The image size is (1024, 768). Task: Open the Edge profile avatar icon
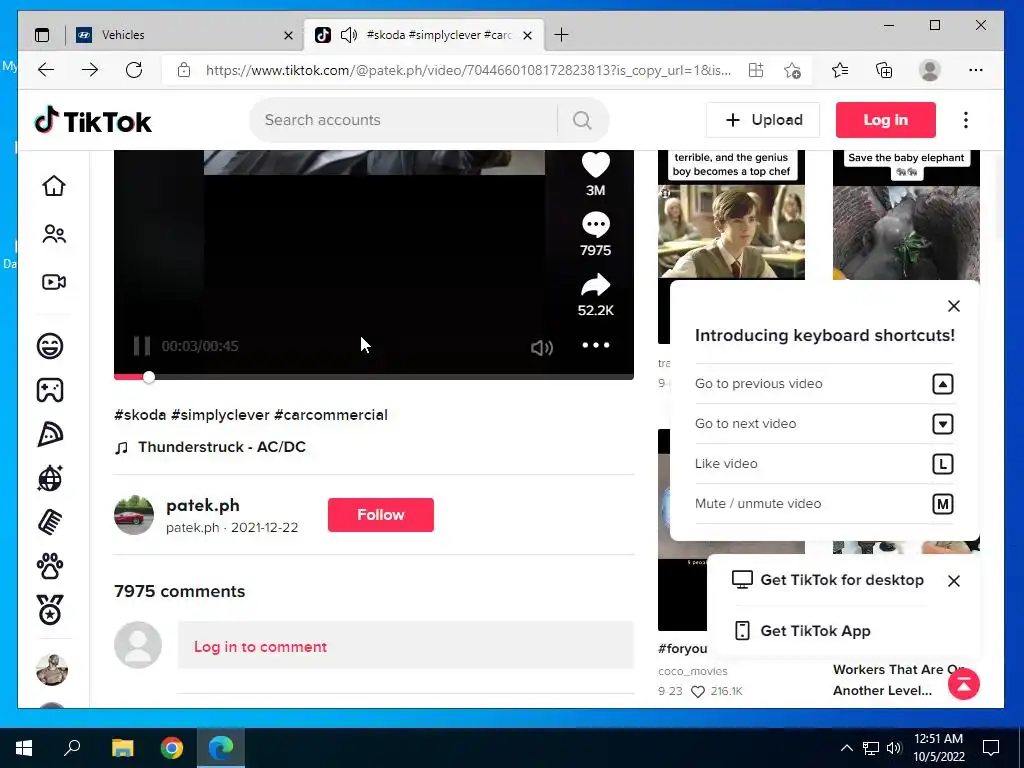(929, 70)
